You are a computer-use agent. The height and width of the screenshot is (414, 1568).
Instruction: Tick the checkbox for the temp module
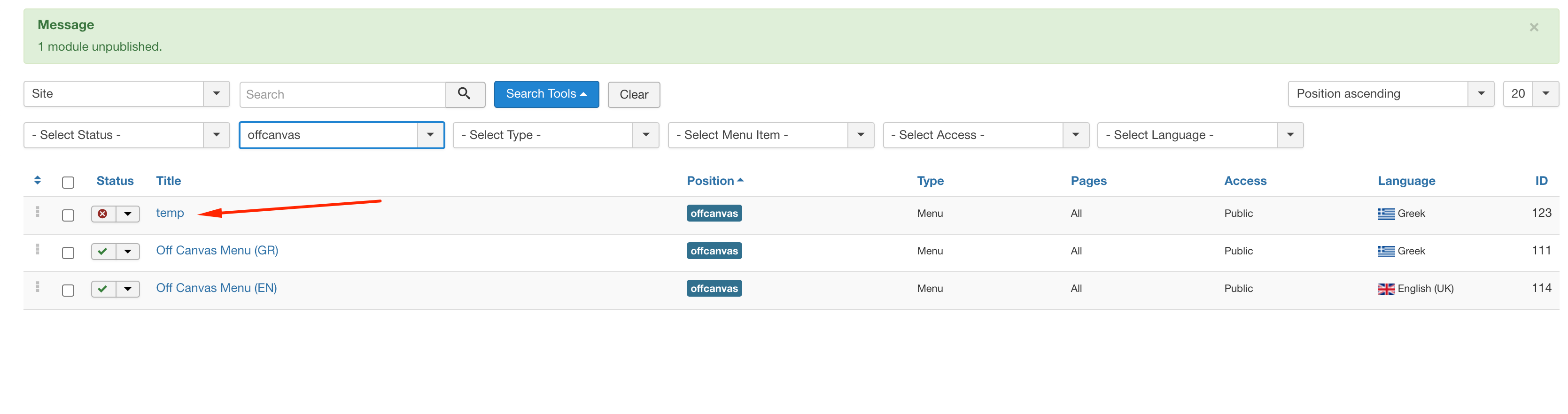68,215
